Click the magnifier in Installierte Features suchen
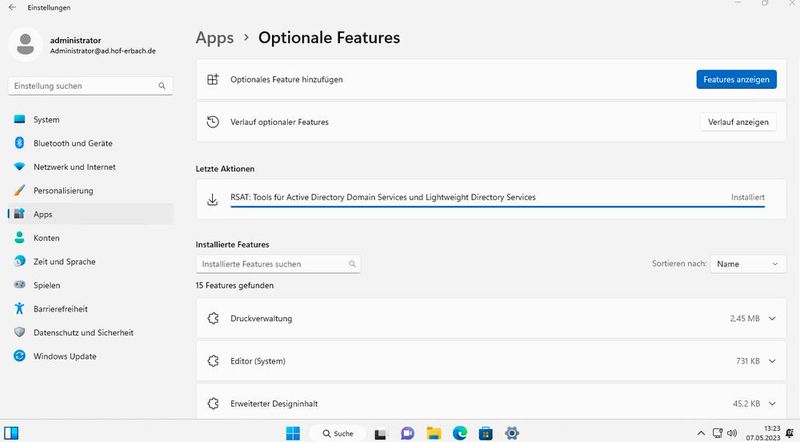The width and height of the screenshot is (800, 442). click(352, 264)
